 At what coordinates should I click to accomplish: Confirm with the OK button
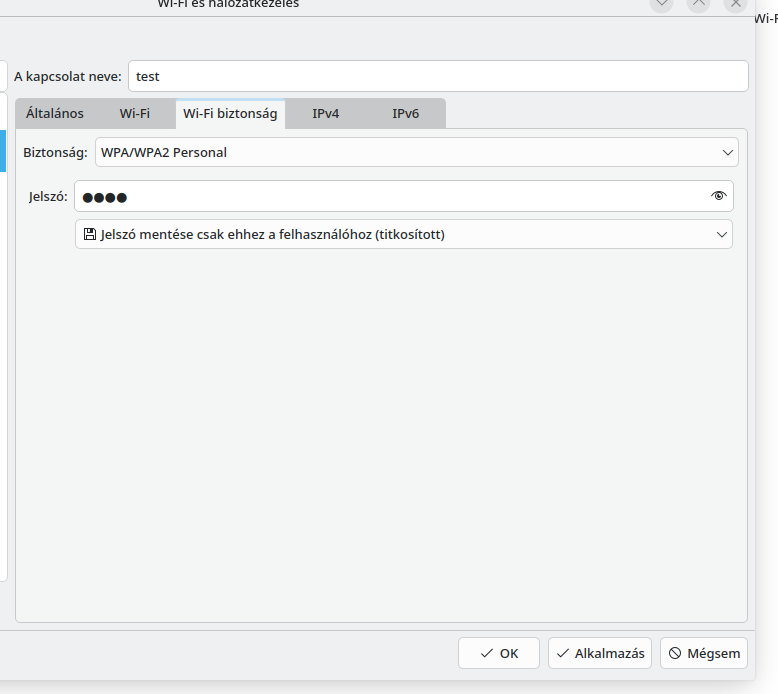point(499,653)
